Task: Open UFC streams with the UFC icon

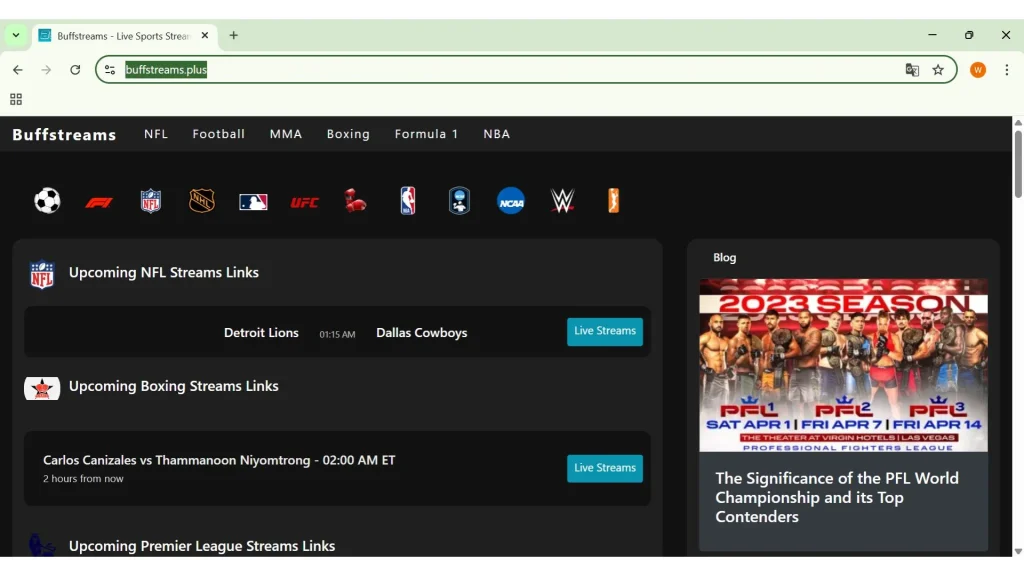Action: (304, 201)
